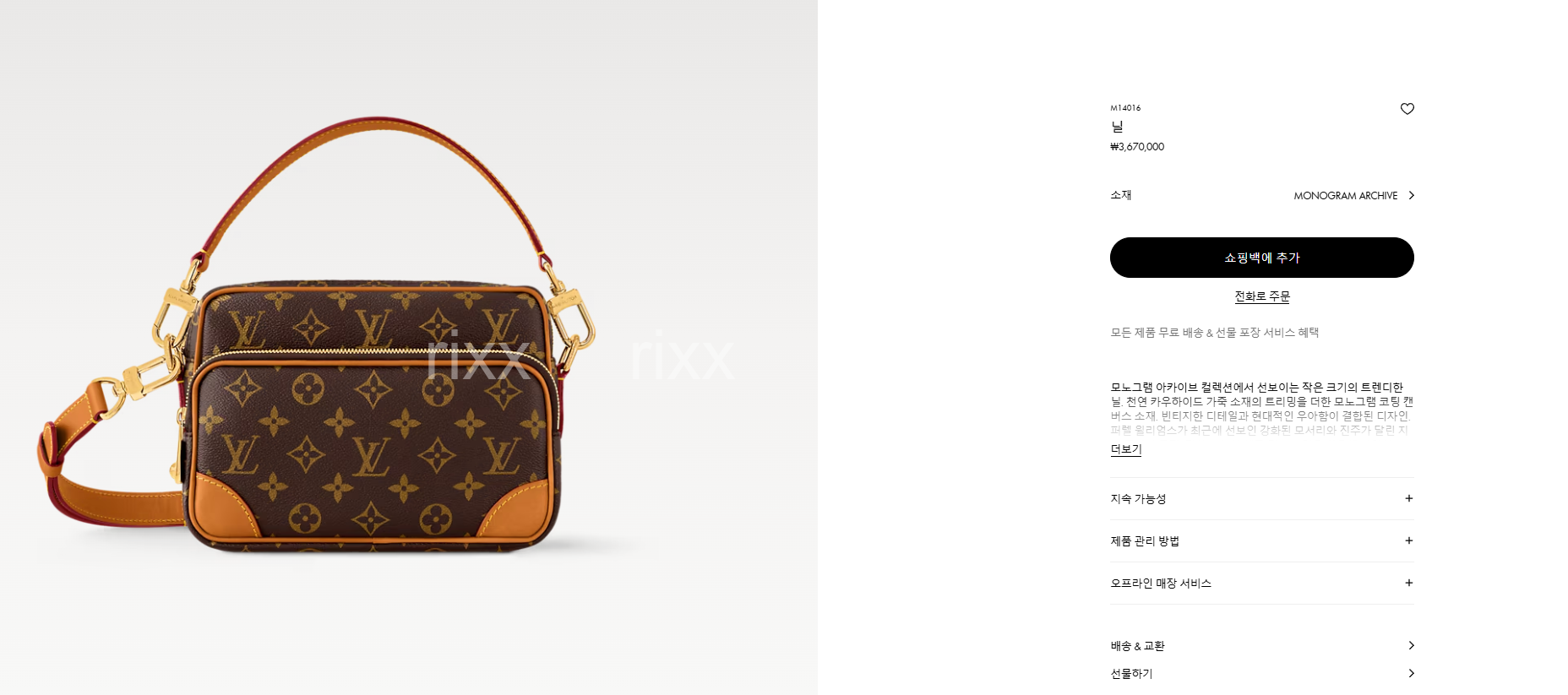Viewport: 1568px width, 695px height.
Task: Click the arrow beside MONOGRAM ARCHIVE
Action: [1411, 195]
